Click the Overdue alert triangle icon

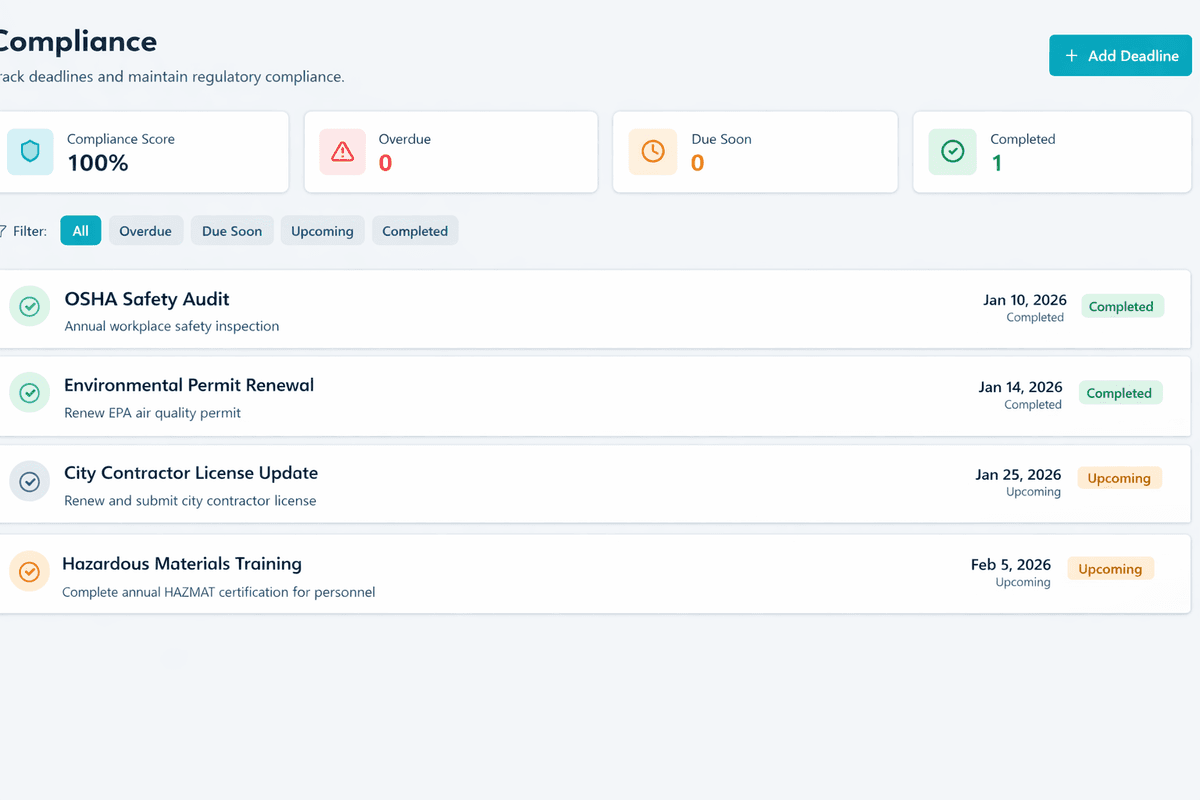(344, 151)
